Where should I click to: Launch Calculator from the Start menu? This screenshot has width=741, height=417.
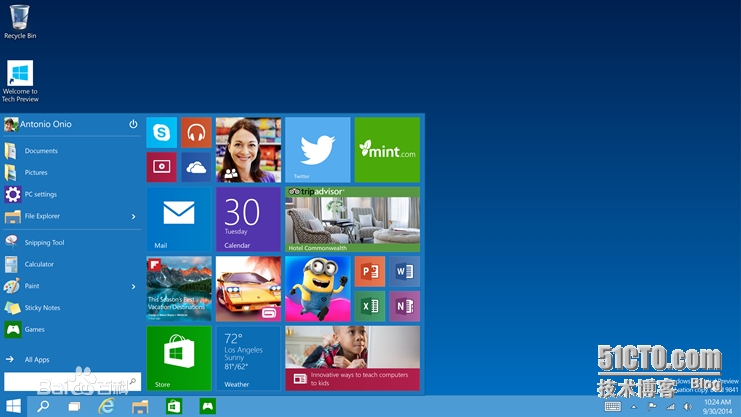(72, 264)
